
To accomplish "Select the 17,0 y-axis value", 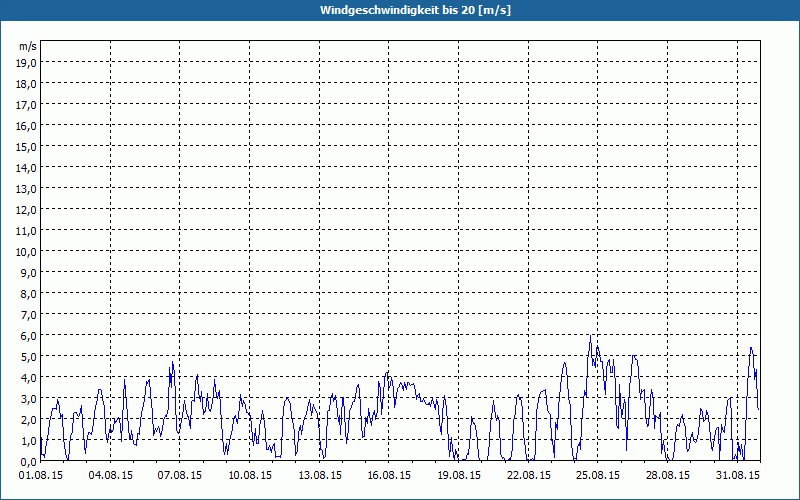I will [x=28, y=105].
